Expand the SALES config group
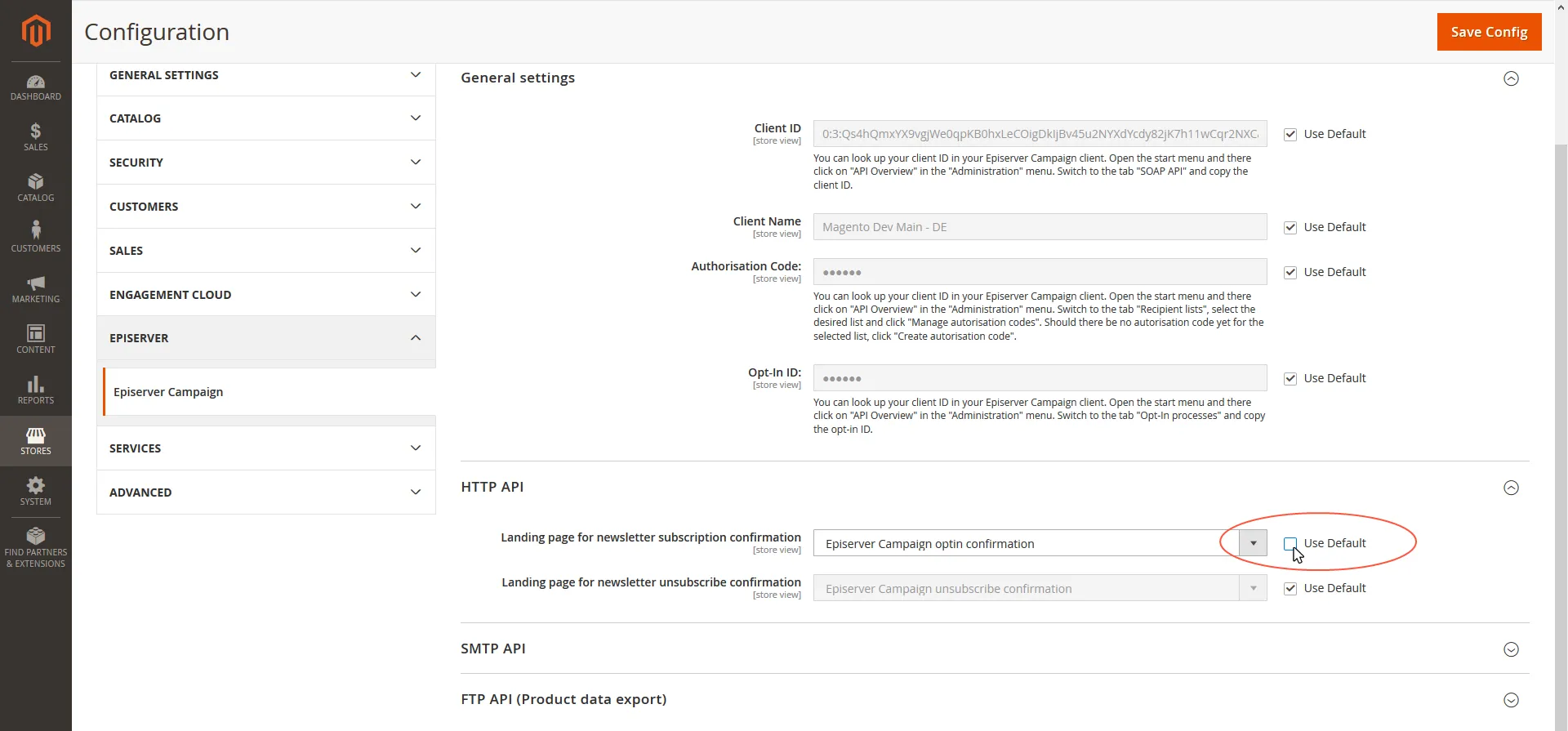Image resolution: width=1568 pixels, height=731 pixels. point(266,251)
